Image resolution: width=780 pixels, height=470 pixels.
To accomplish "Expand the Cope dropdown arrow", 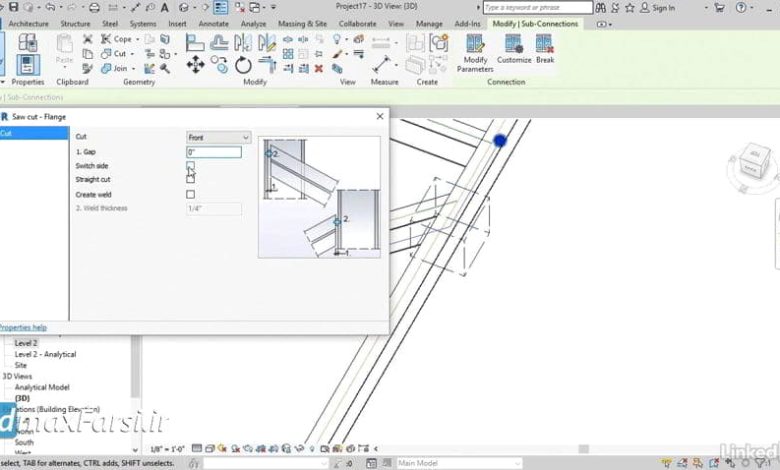I will pos(138,39).
